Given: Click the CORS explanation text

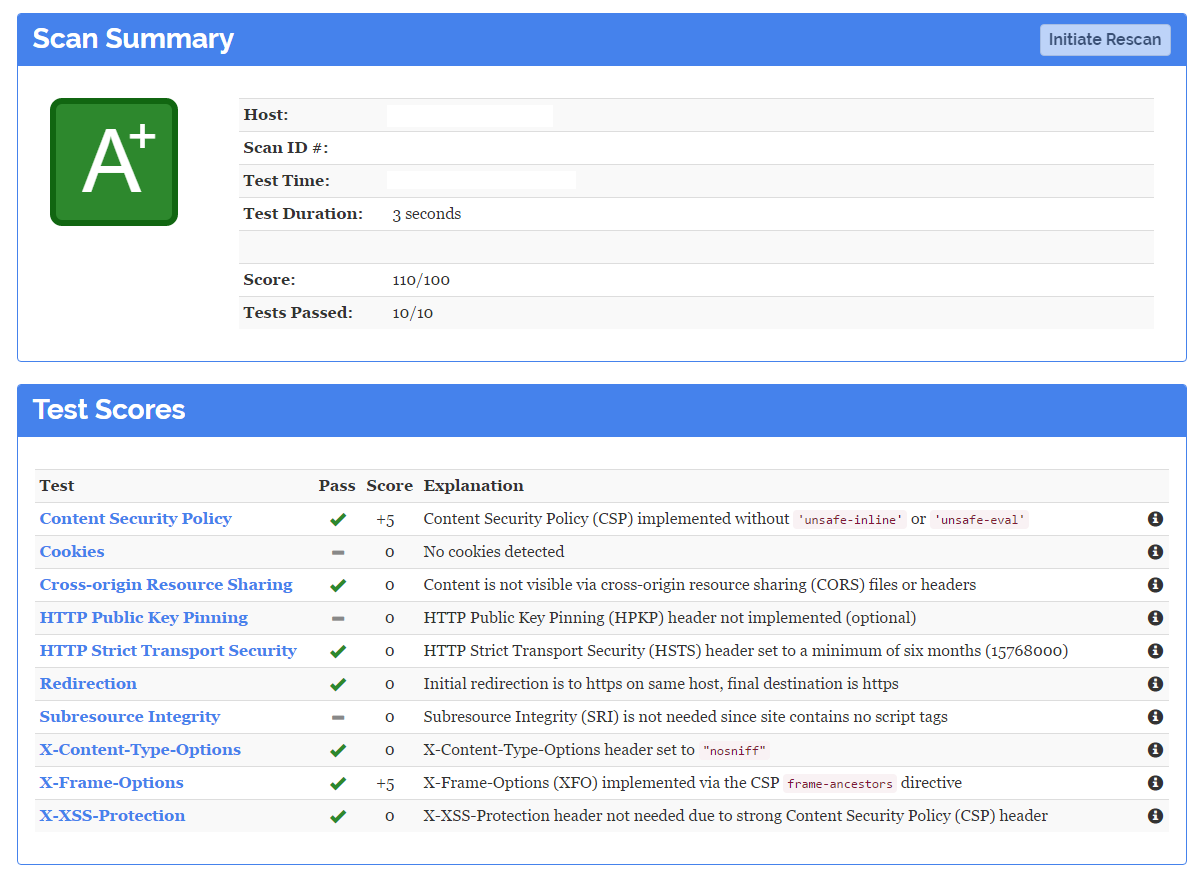Looking at the screenshot, I should (699, 585).
